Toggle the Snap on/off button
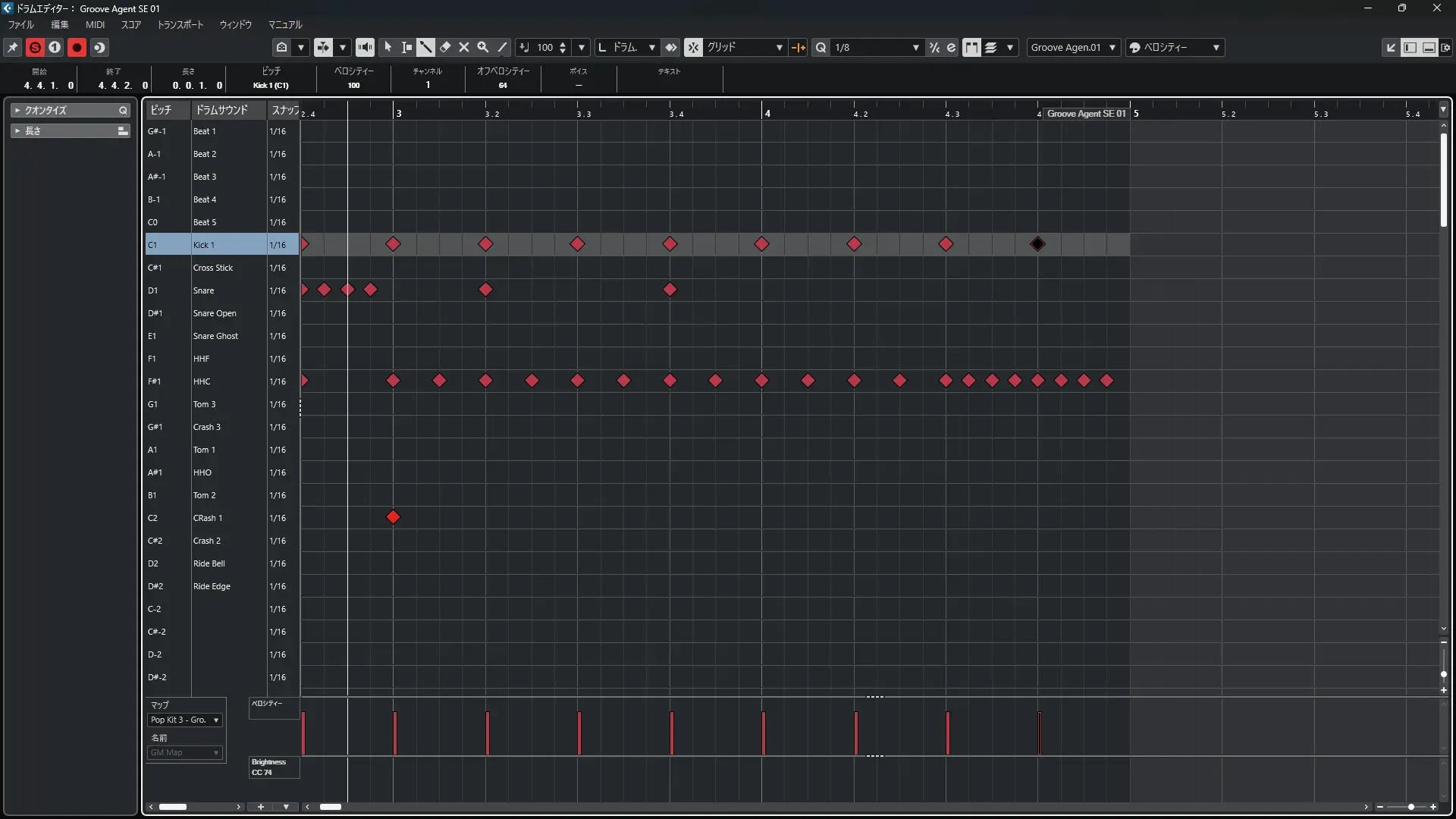 click(x=693, y=47)
